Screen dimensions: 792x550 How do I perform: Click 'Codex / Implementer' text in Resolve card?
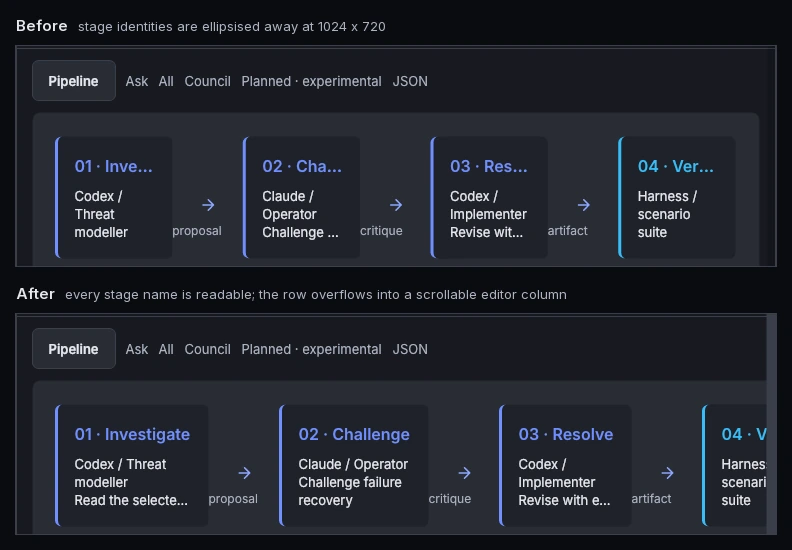(x=557, y=473)
